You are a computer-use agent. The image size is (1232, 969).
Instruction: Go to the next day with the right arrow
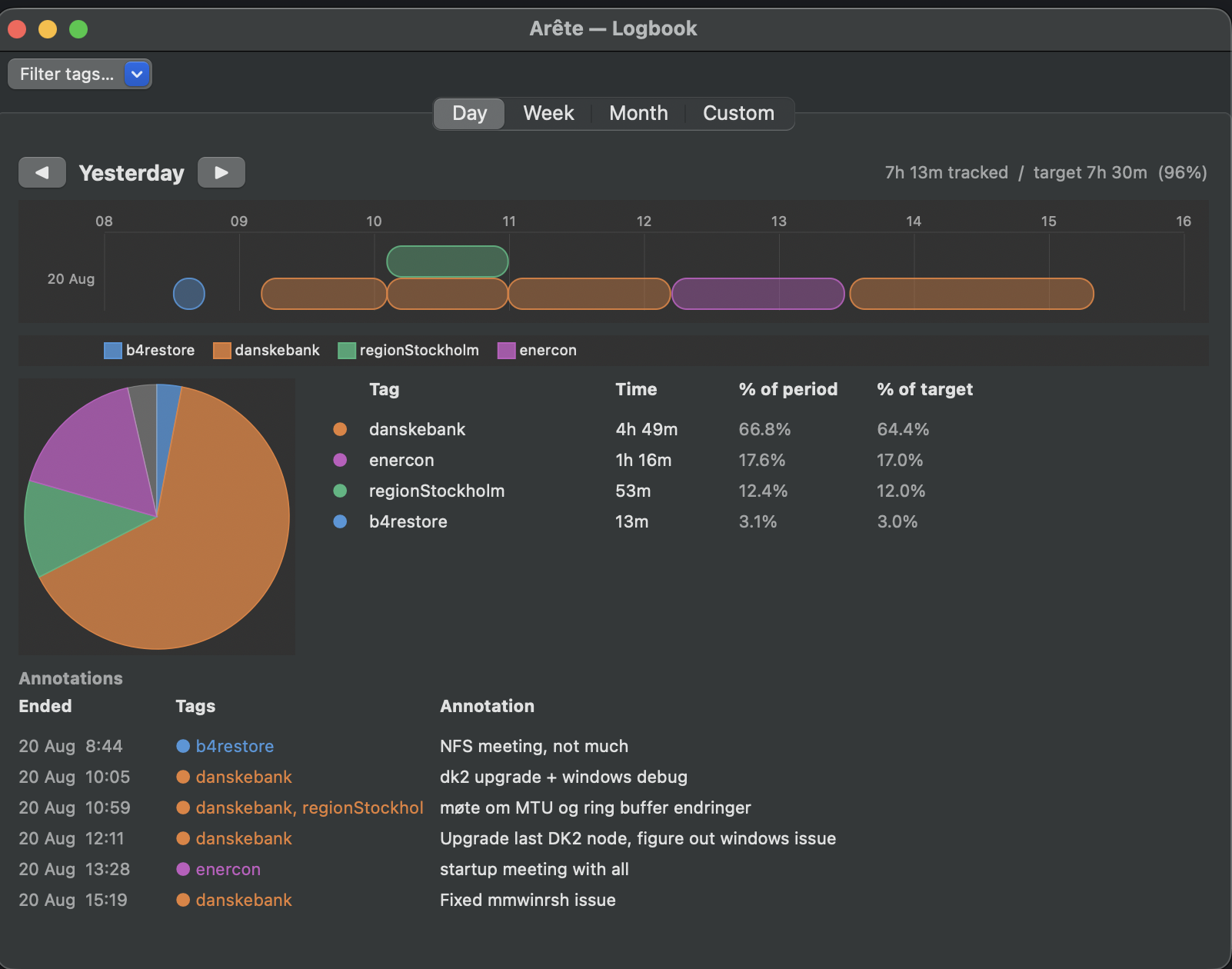tap(221, 172)
